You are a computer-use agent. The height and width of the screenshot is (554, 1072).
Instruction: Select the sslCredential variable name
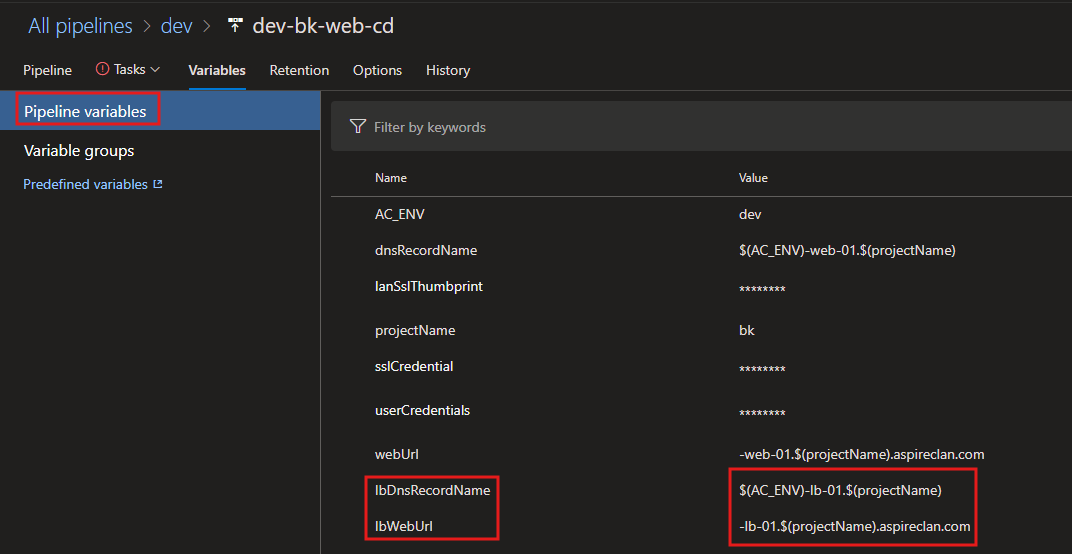pos(414,366)
